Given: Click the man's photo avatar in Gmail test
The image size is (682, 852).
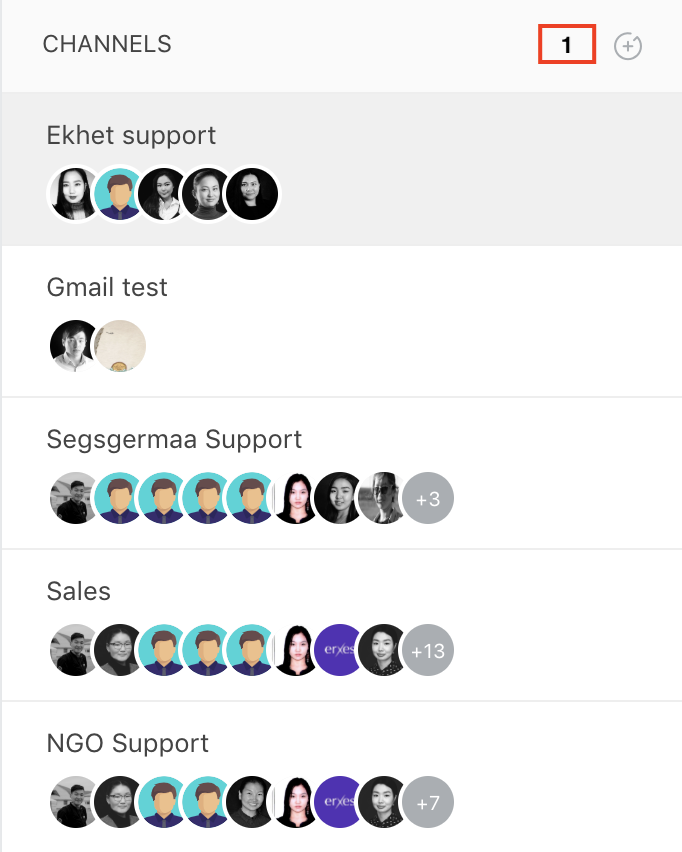Looking at the screenshot, I should coord(75,346).
